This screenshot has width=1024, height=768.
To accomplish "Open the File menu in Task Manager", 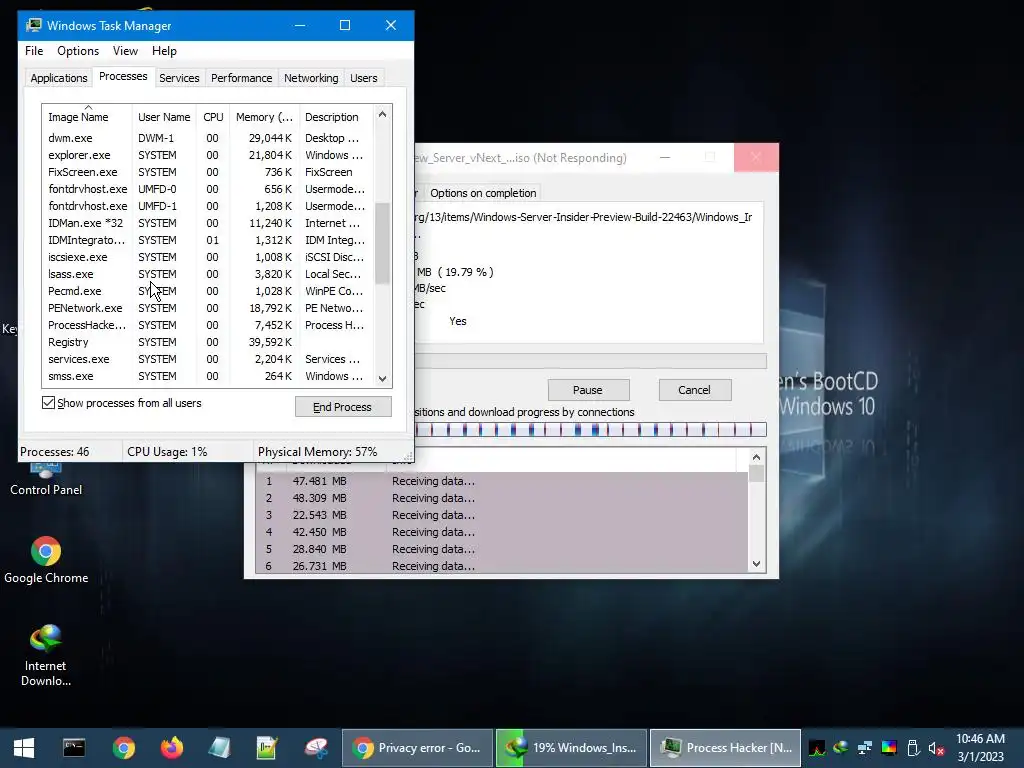I will click(34, 51).
